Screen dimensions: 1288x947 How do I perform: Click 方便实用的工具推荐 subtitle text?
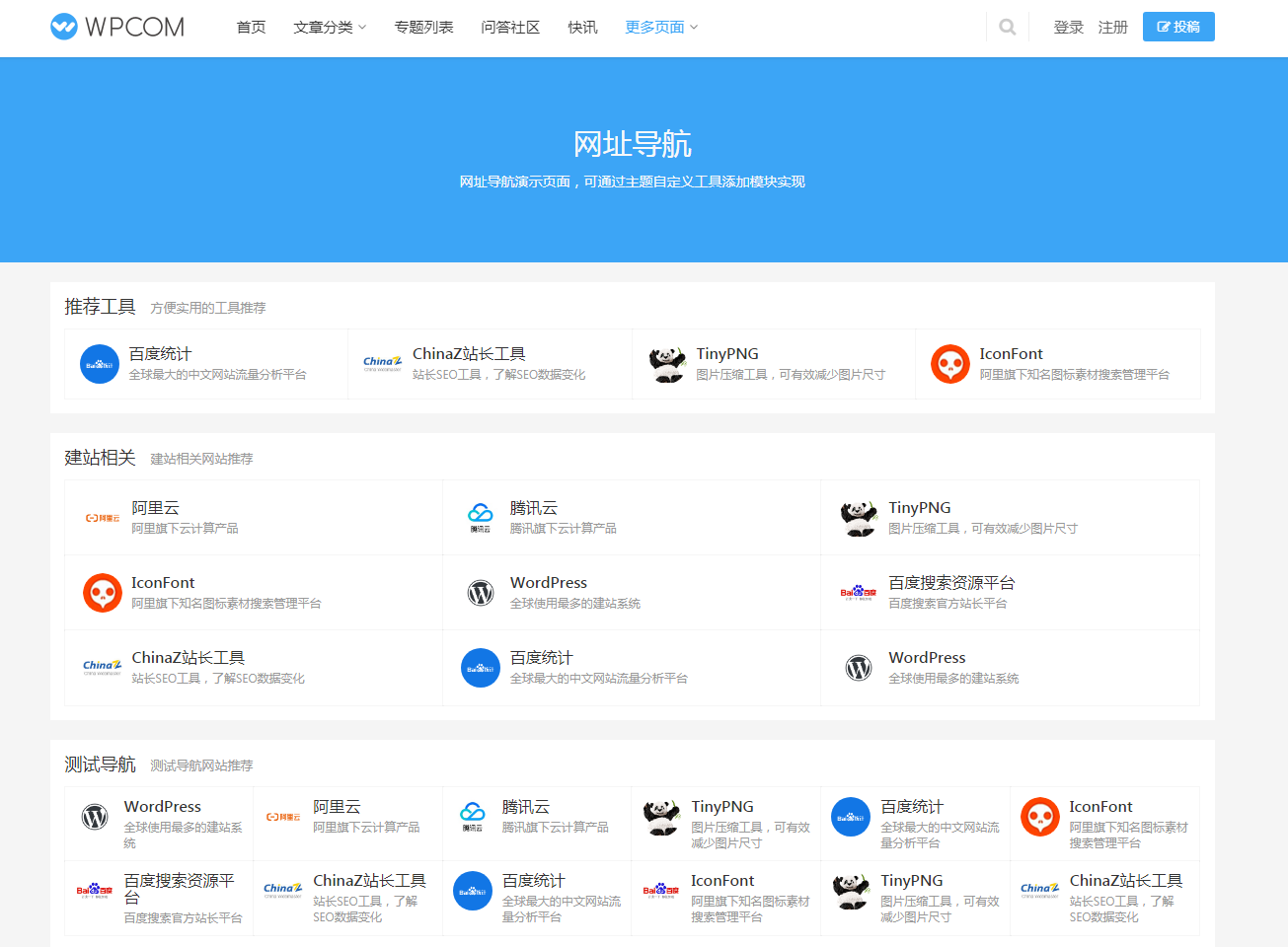coord(208,308)
